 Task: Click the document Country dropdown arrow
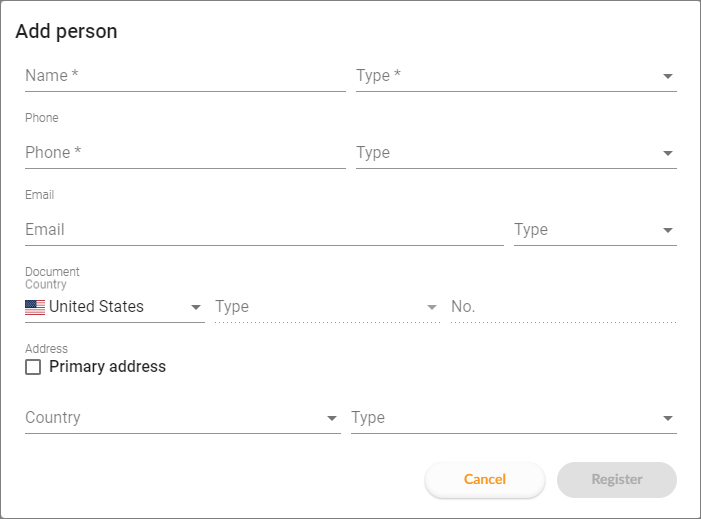tap(195, 307)
